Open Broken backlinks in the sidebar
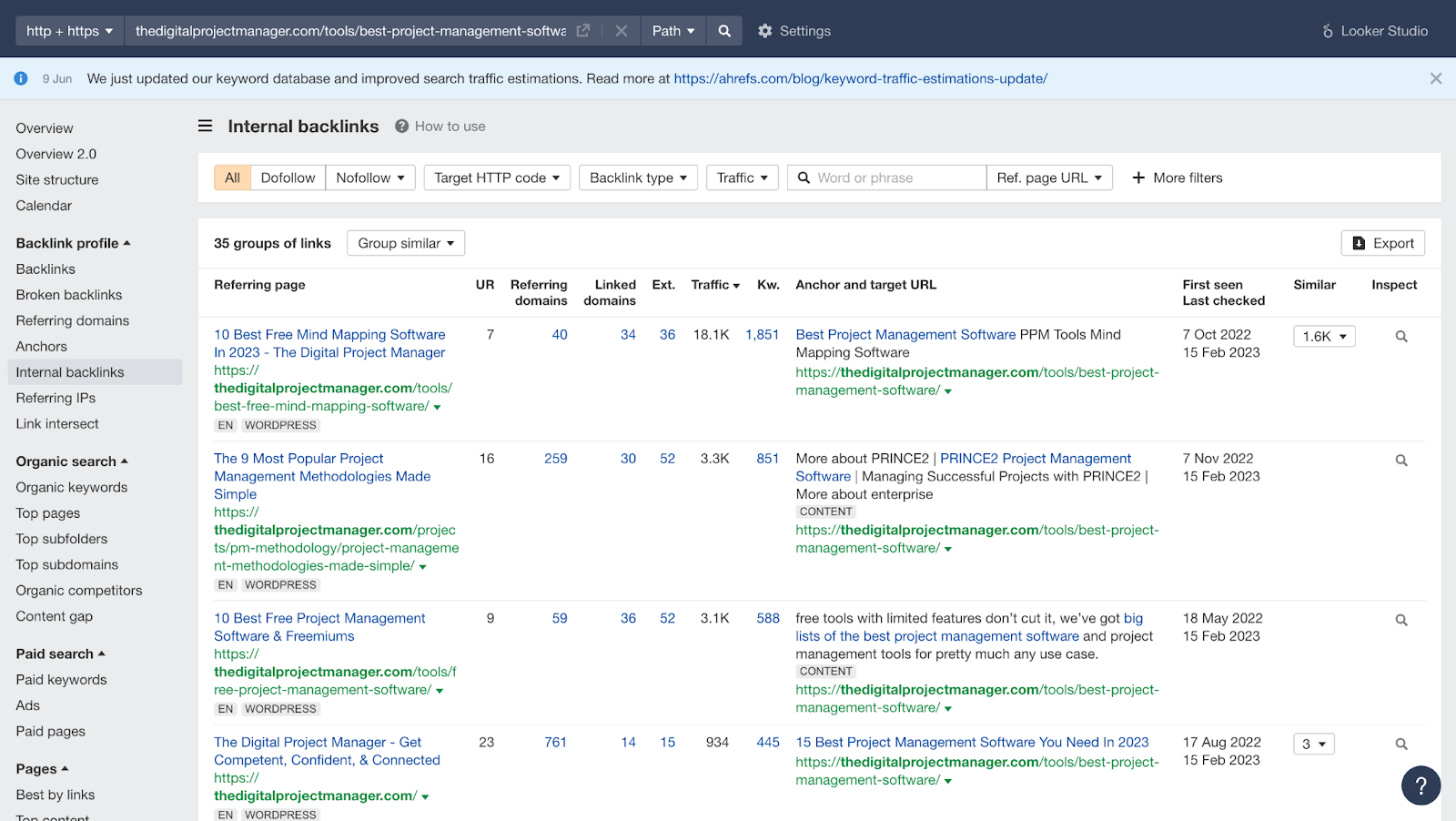The image size is (1456, 821). (69, 295)
